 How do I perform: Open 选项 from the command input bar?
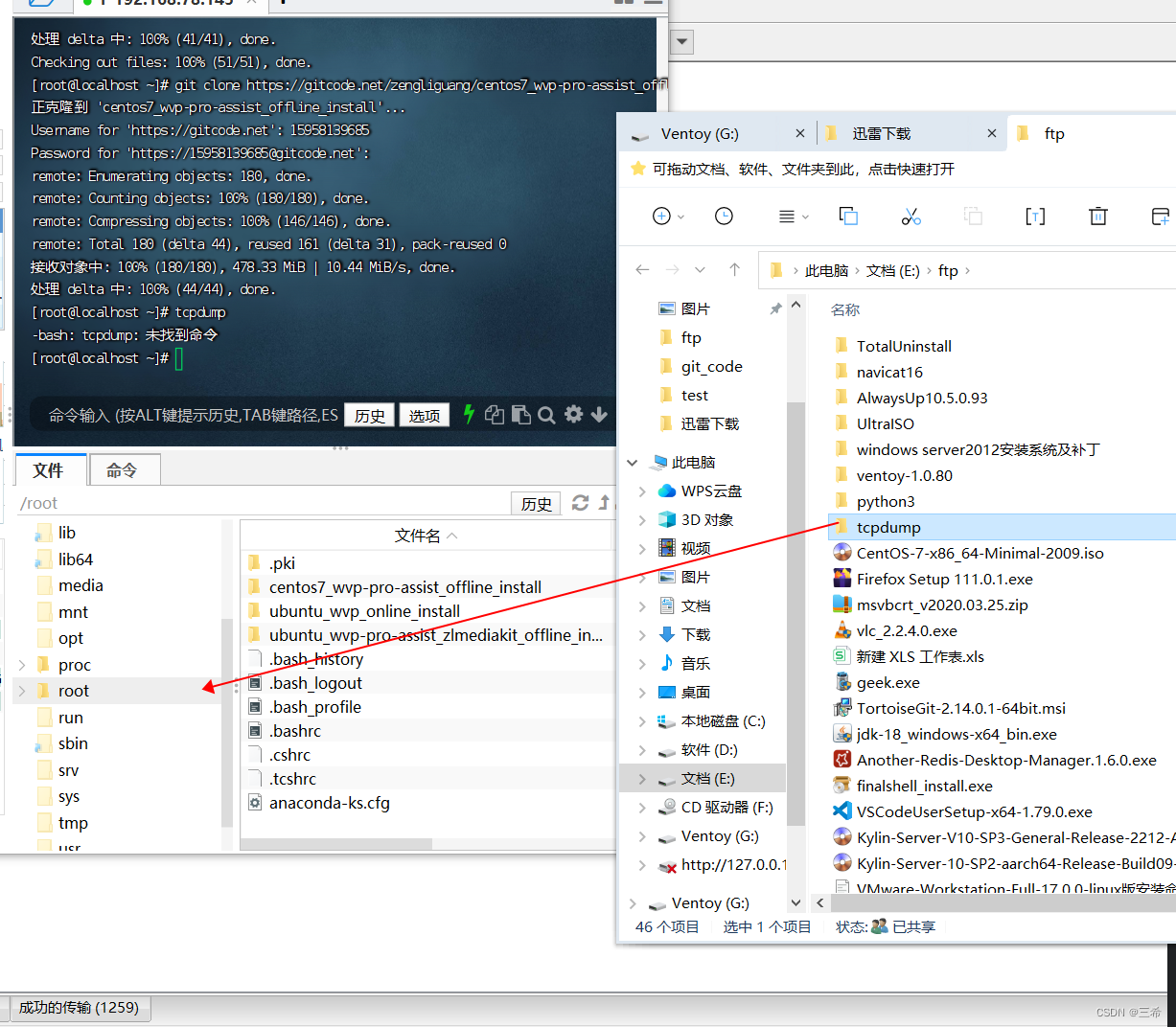coord(424,414)
